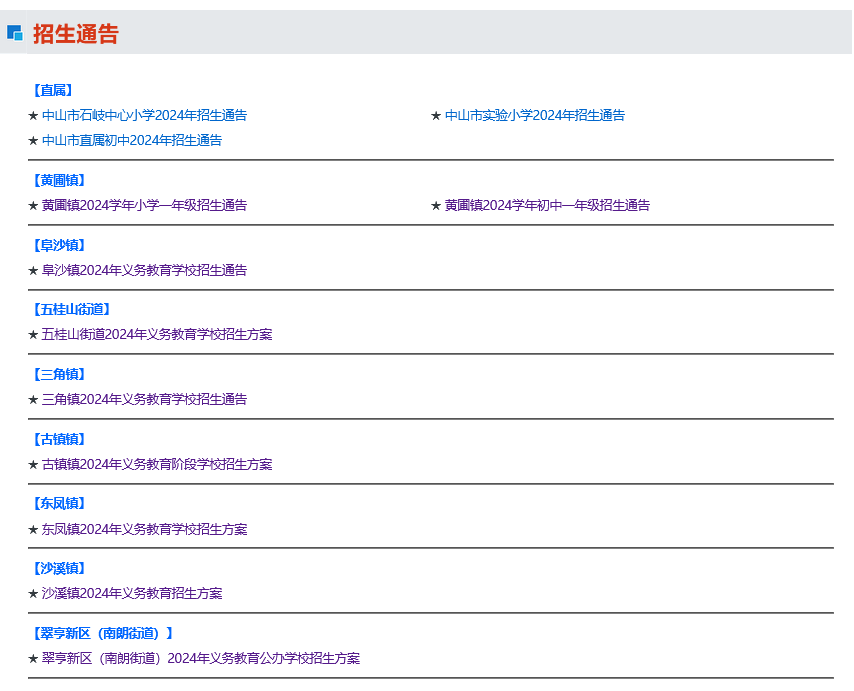Open 阜沙镇2024年义务教育学校招生通告 link
The image size is (854, 691).
tap(144, 270)
